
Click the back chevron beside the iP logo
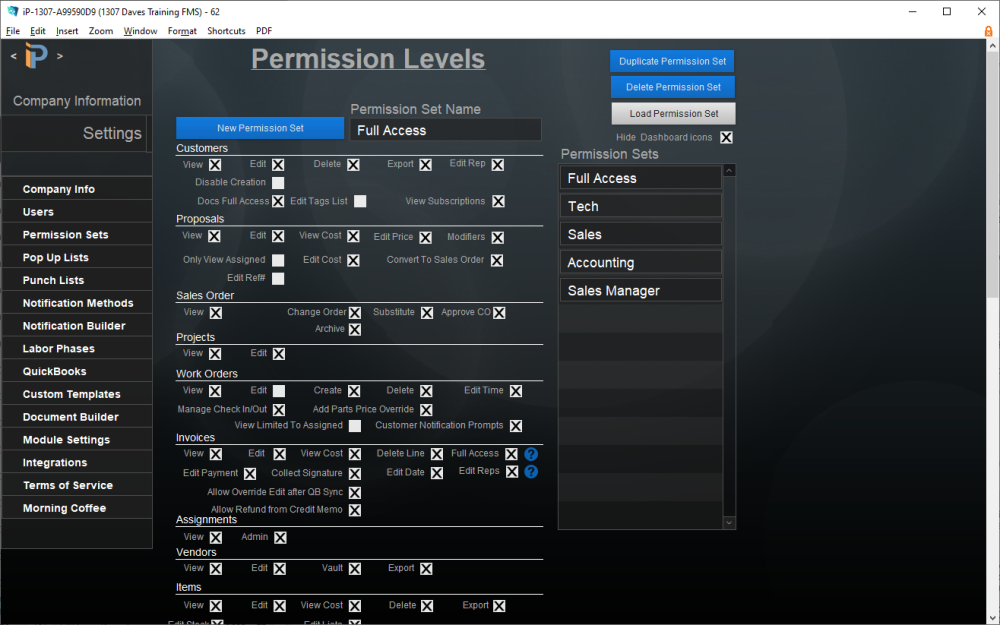(x=13, y=55)
